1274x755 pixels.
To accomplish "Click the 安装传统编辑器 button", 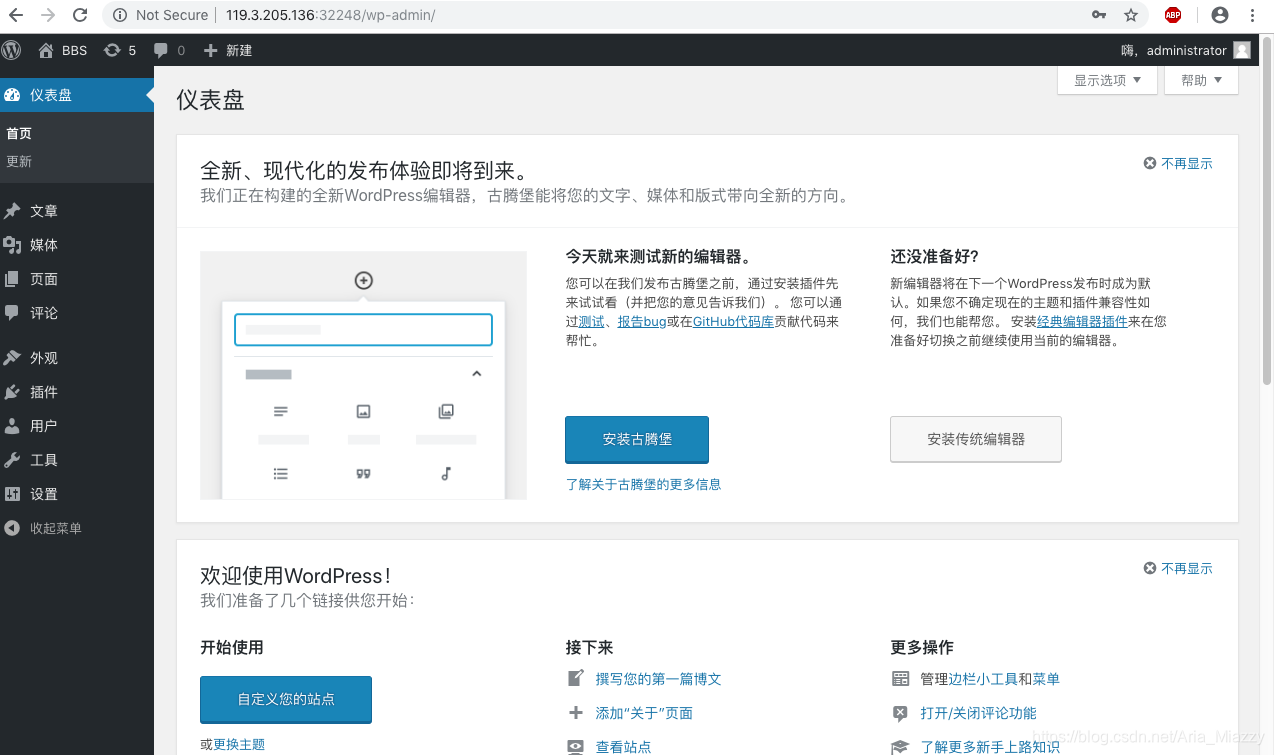I will 976,439.
